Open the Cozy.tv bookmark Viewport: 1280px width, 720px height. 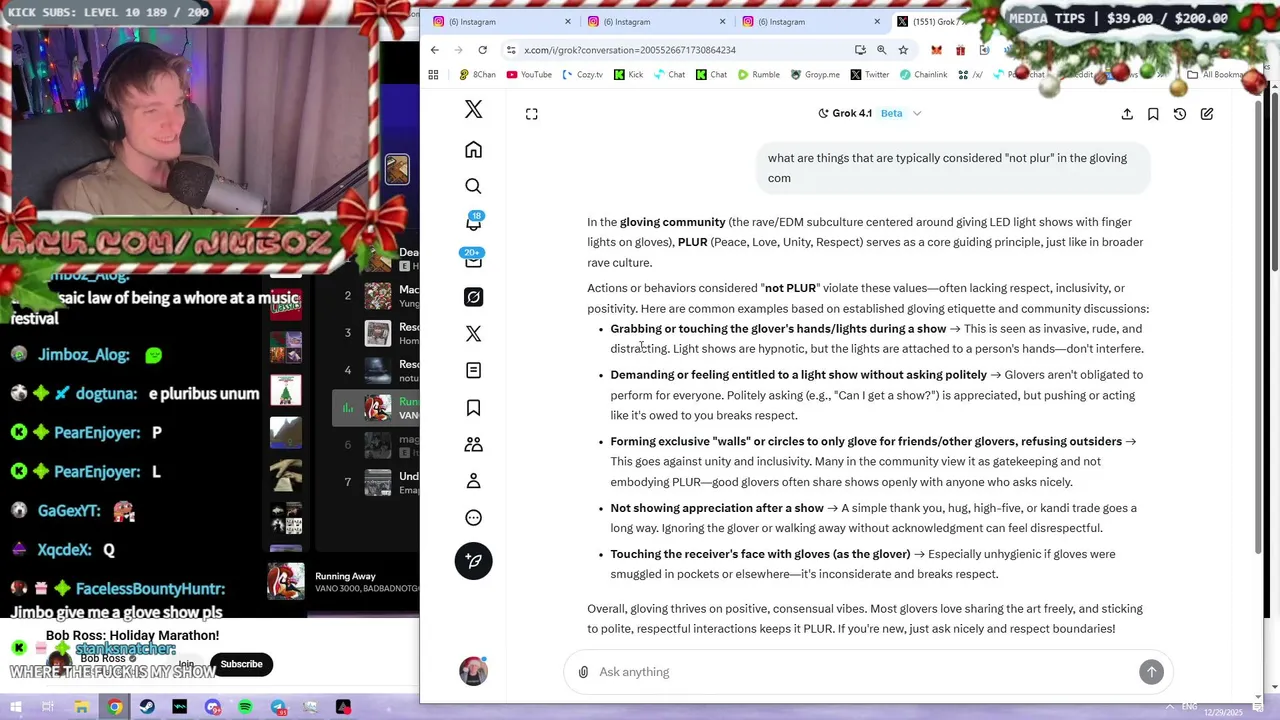click(x=582, y=75)
